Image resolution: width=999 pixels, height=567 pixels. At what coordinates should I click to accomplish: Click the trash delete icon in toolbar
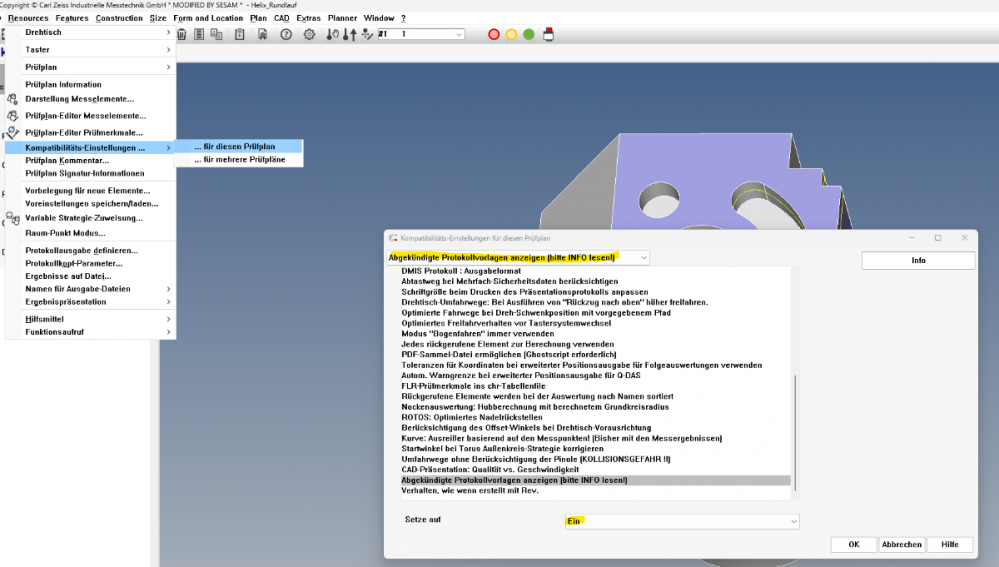pos(182,34)
